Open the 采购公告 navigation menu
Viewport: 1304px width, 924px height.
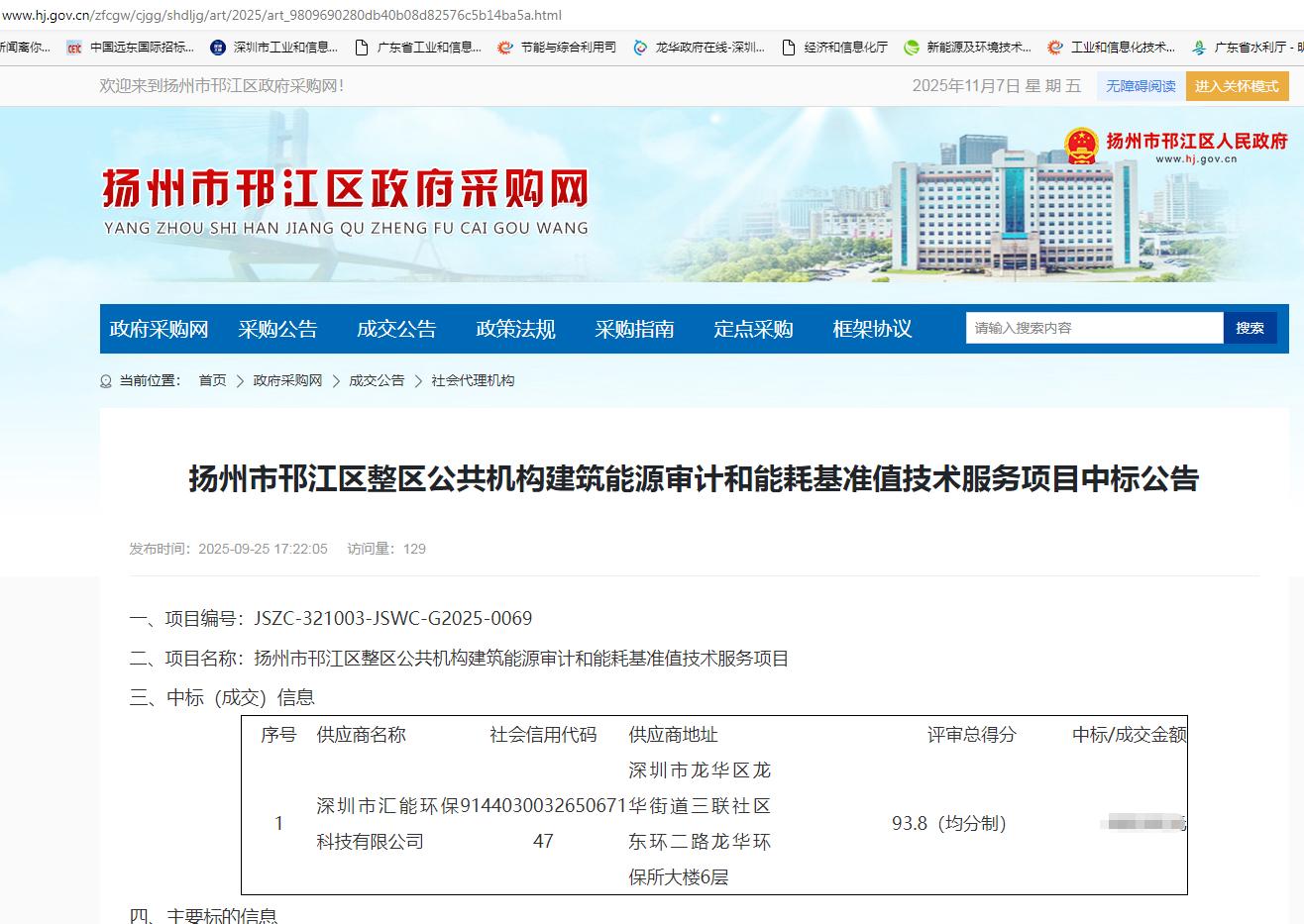(277, 329)
